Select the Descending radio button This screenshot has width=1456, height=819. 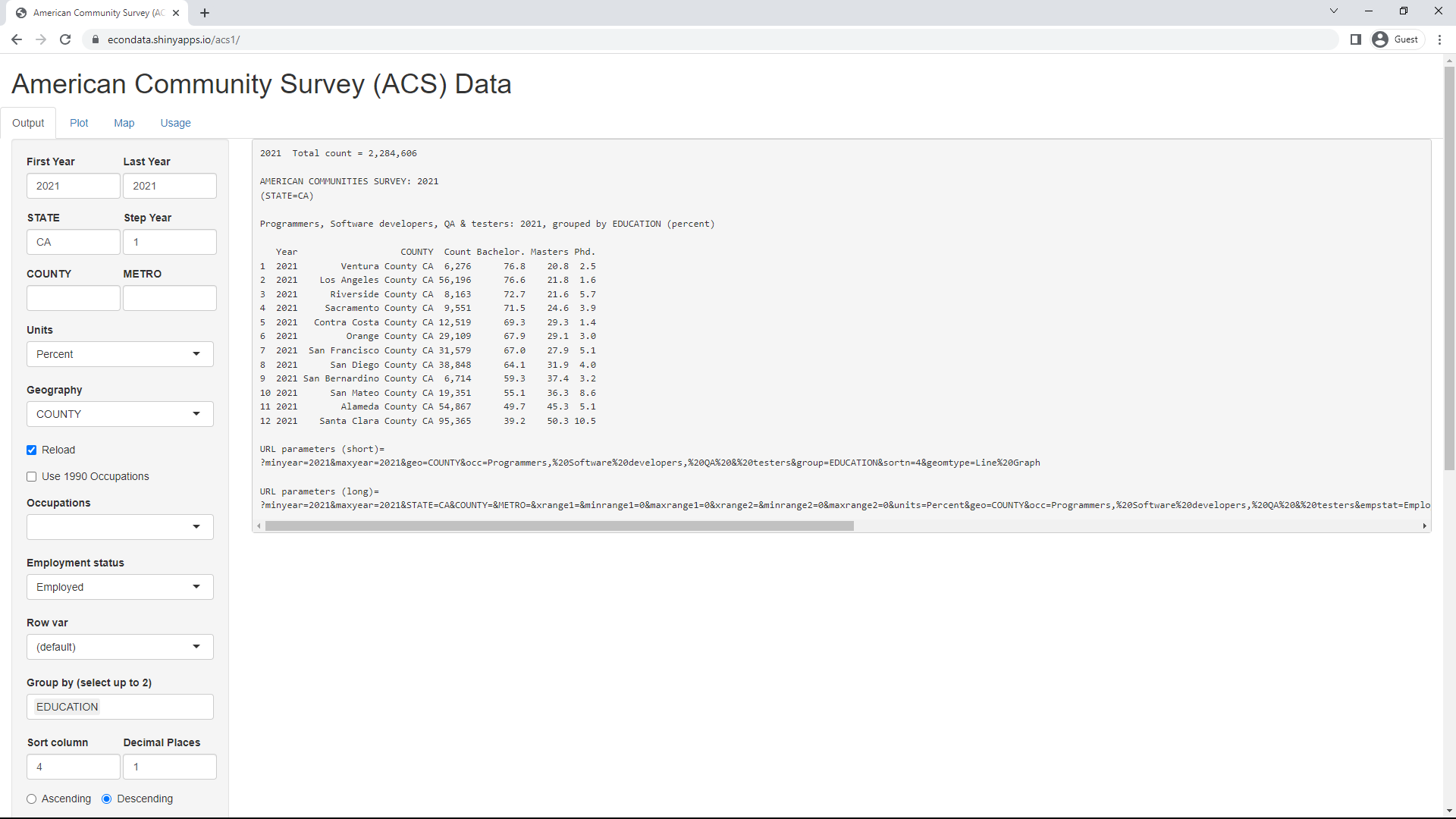click(x=107, y=798)
